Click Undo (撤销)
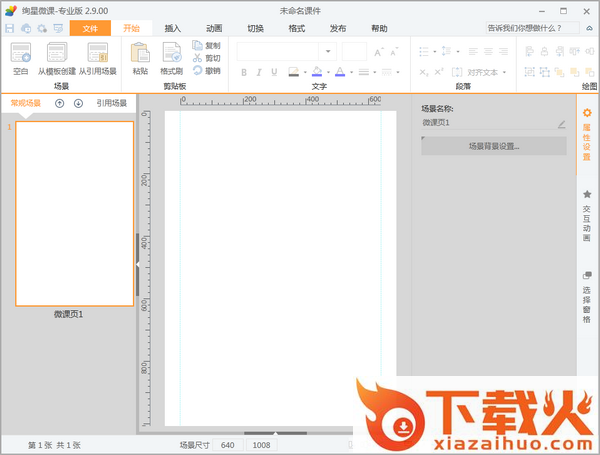 coord(207,70)
